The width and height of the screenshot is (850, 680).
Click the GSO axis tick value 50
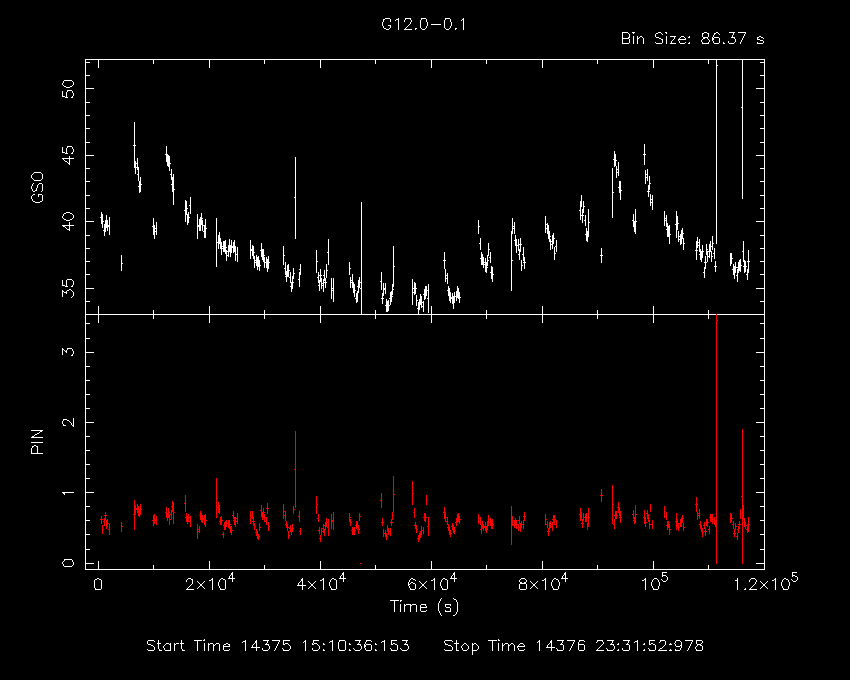[68, 89]
